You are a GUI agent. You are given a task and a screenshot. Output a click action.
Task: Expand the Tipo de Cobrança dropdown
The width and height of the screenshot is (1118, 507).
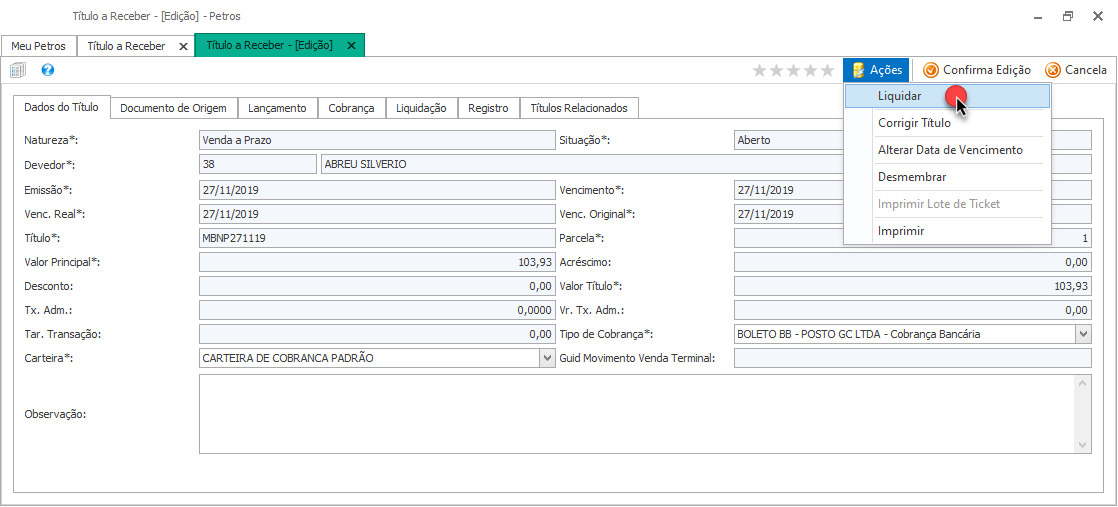click(x=1084, y=334)
